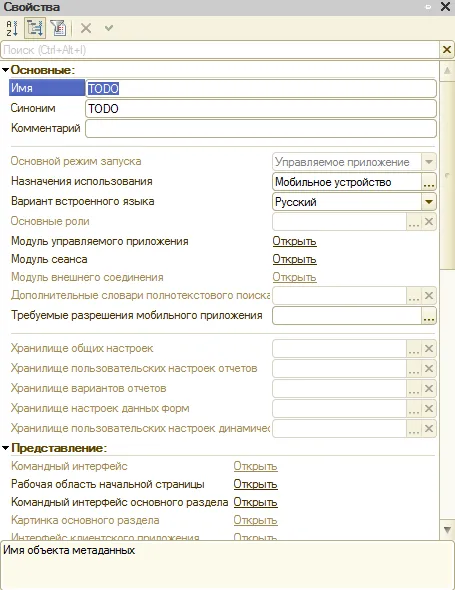The image size is (455, 590).
Task: Toggle the sort-by-categories toolbar icon
Action: click(35, 28)
